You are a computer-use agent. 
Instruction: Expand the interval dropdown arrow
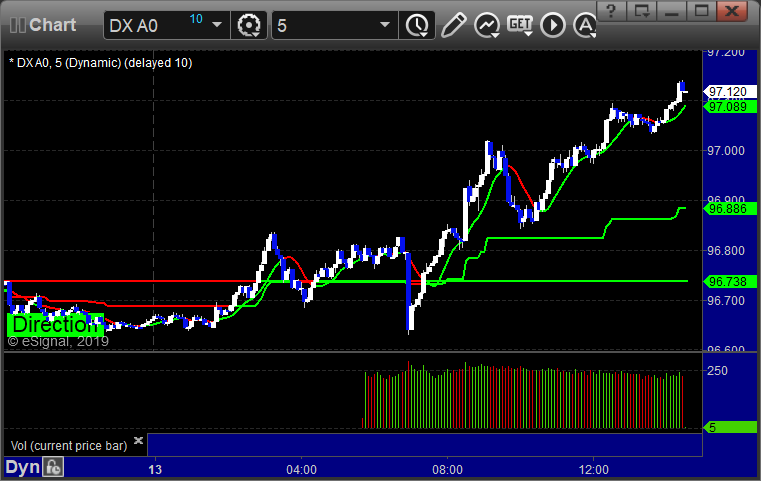pyautogui.click(x=385, y=25)
